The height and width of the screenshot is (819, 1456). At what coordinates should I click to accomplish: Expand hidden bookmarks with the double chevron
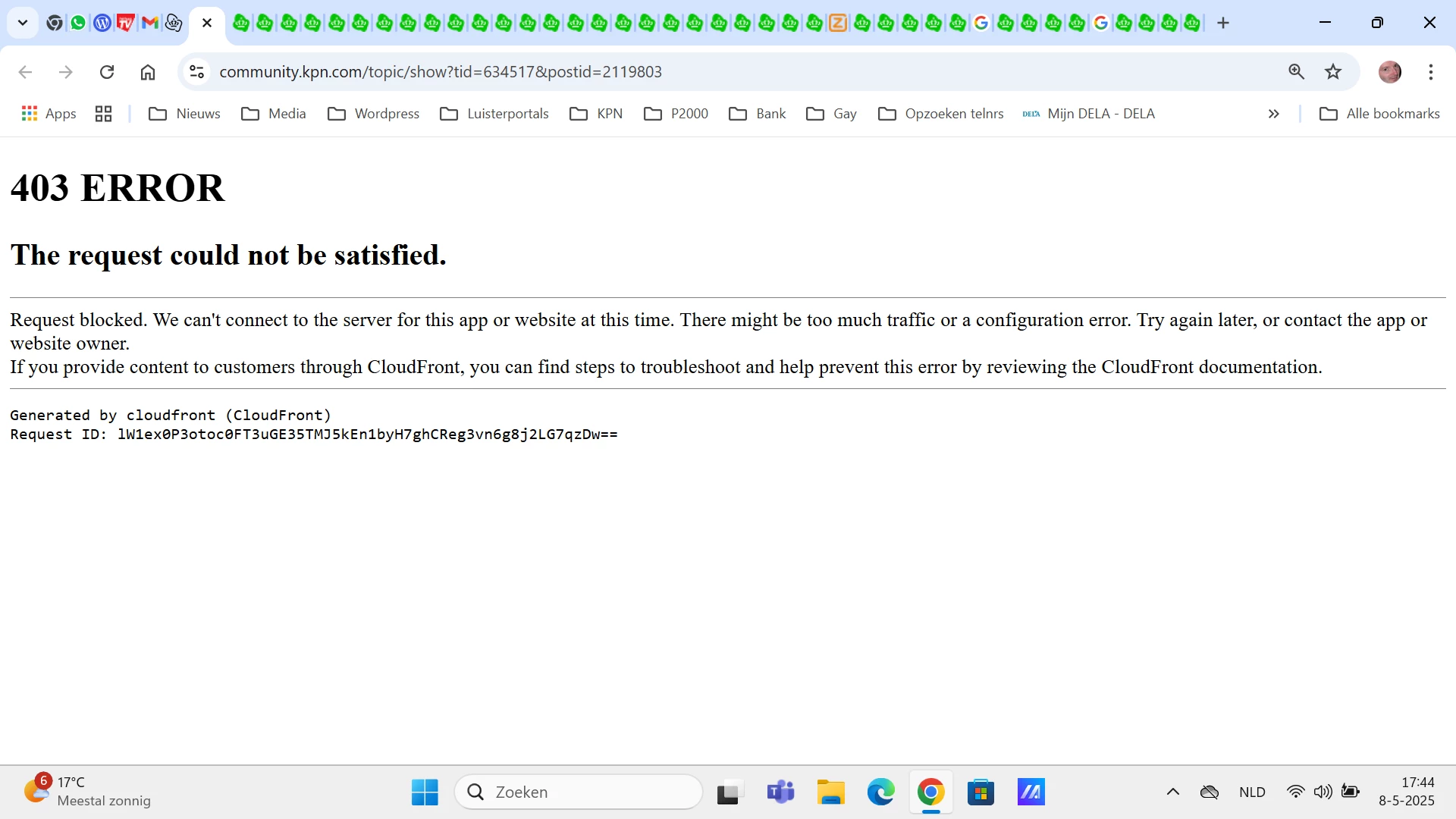pos(1273,114)
